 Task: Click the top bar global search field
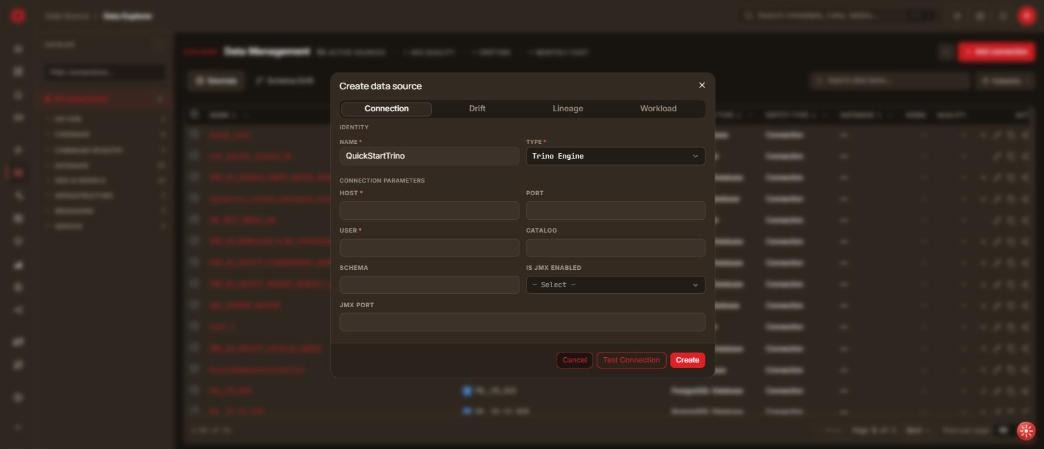[x=839, y=15]
